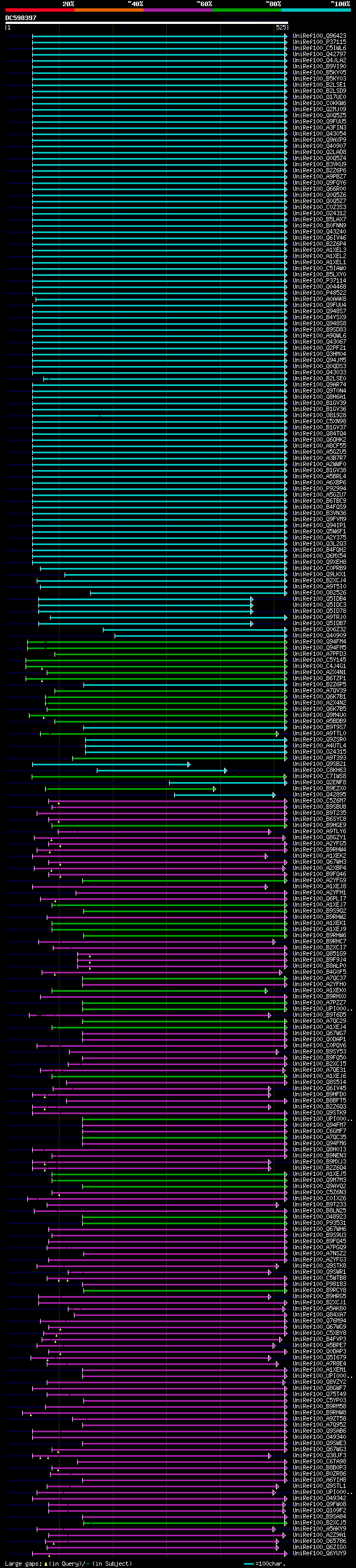Select the hit label UniRef100_A4UTL4
Image resolution: width=356 pixels, height=1568 pixels.
pyautogui.click(x=319, y=746)
